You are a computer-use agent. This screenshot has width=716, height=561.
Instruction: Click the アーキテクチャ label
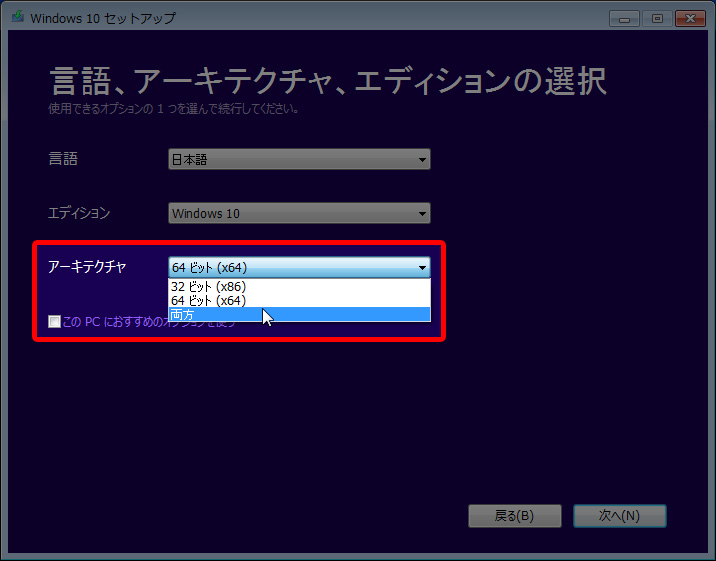(x=87, y=267)
